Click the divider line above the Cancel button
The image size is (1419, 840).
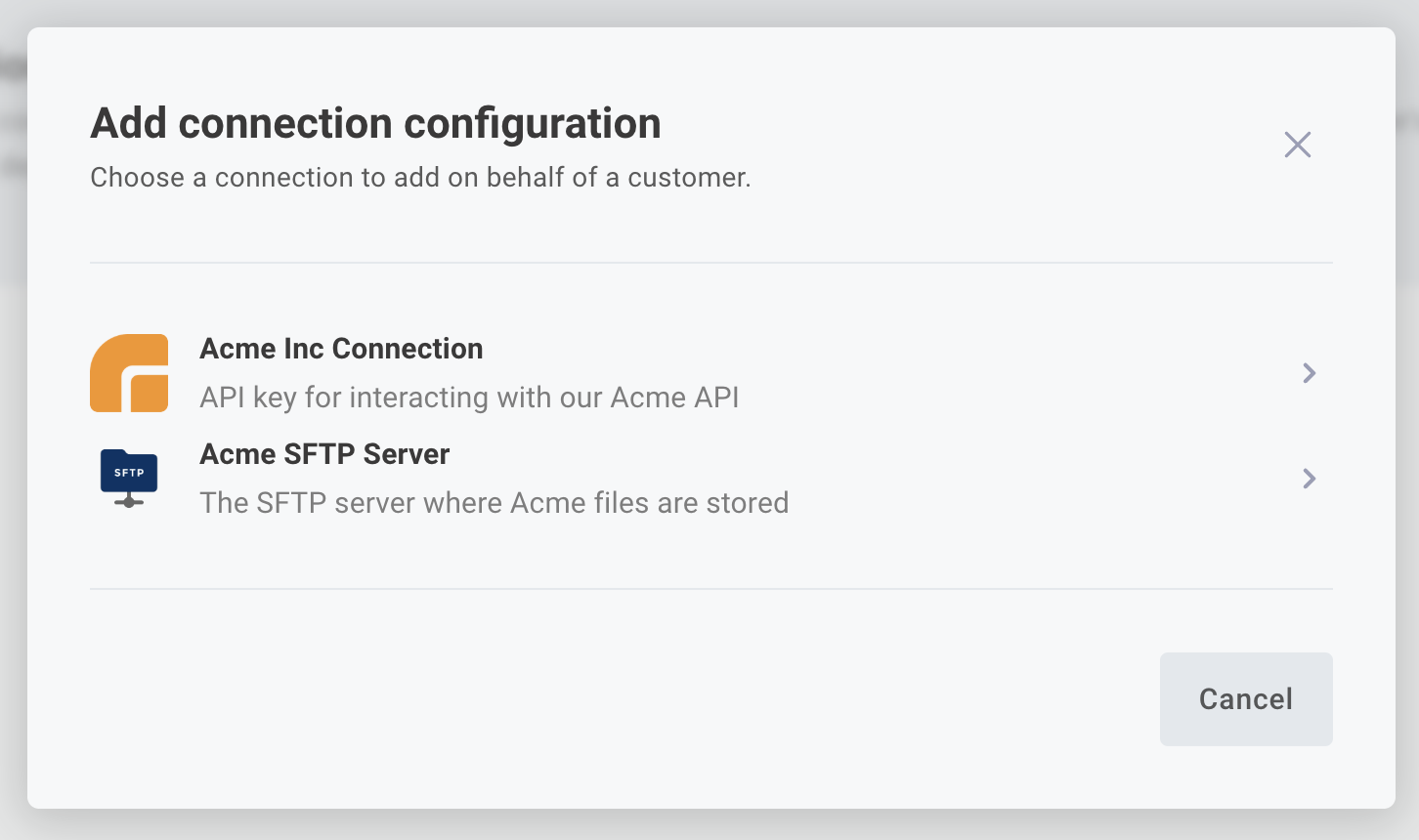(710, 589)
